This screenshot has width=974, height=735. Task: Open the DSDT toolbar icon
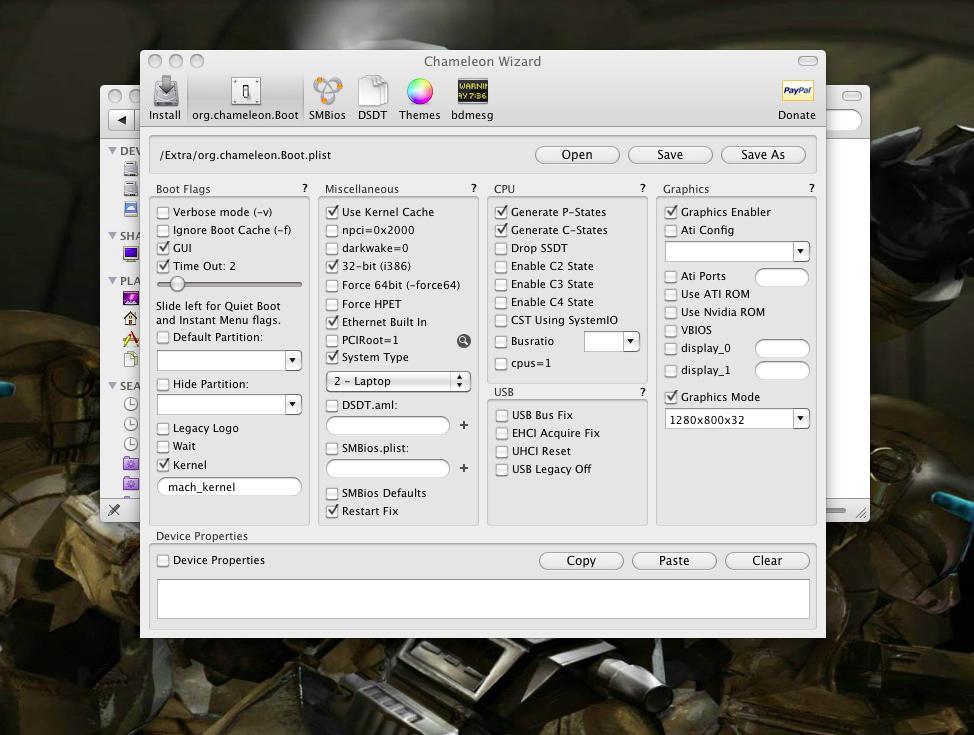pyautogui.click(x=372, y=93)
